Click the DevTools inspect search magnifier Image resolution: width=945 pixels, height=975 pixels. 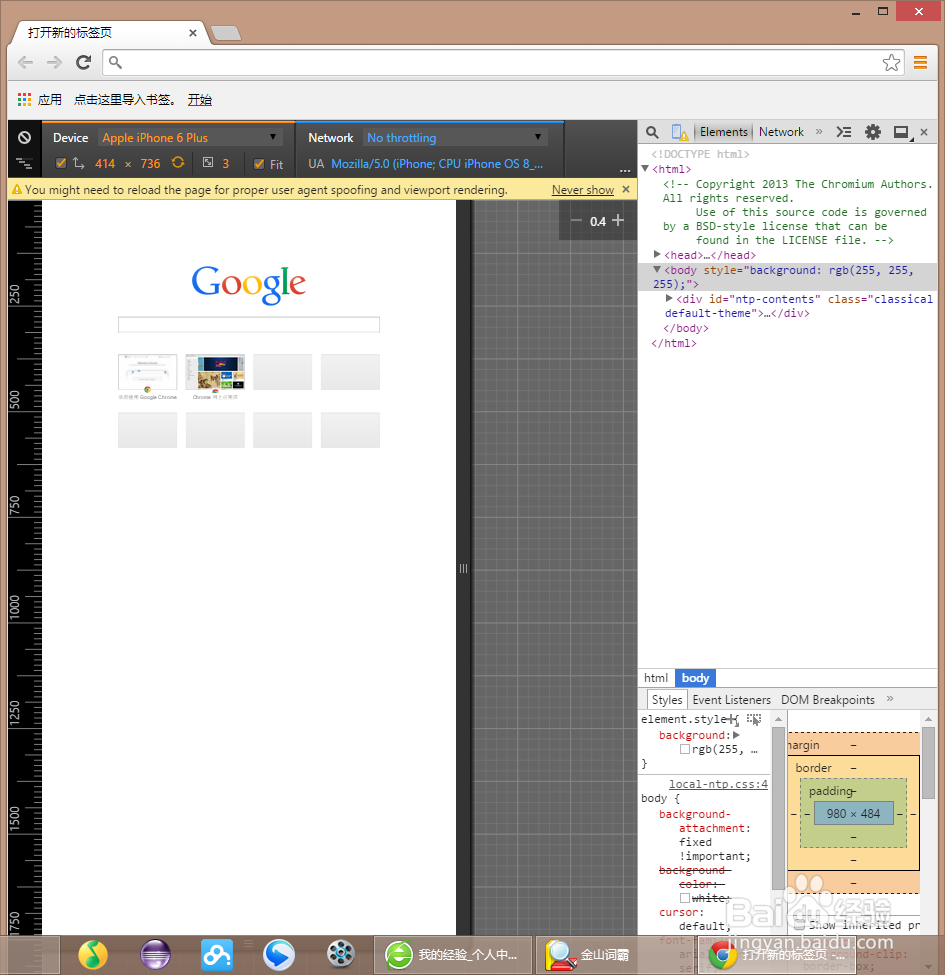(x=652, y=132)
